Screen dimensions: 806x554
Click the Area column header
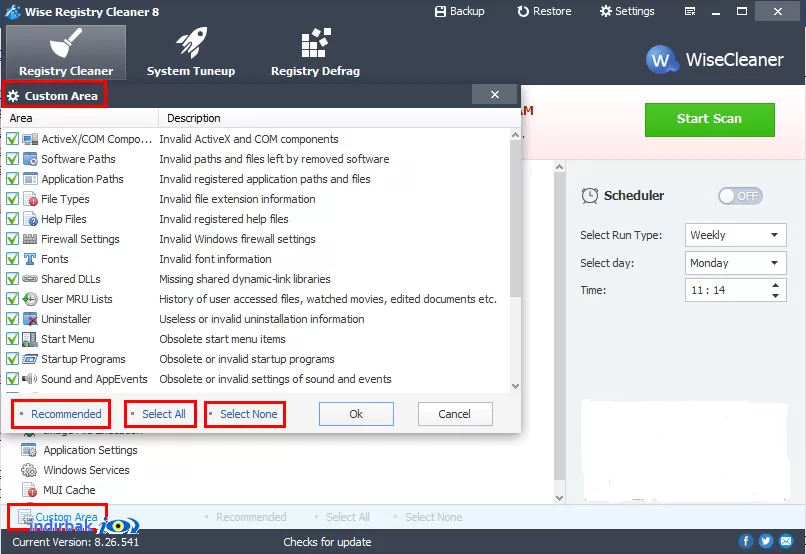pos(80,118)
